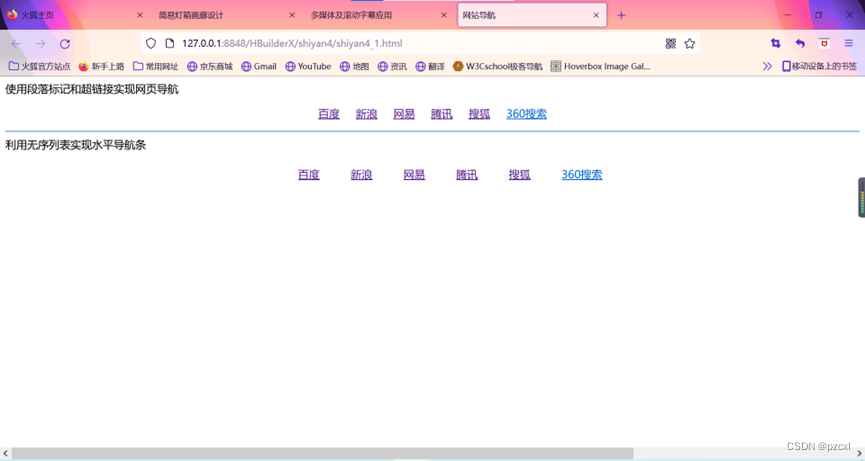This screenshot has width=865, height=461.
Task: Close the 简易灯箱画廊设计 tab
Action: point(292,15)
